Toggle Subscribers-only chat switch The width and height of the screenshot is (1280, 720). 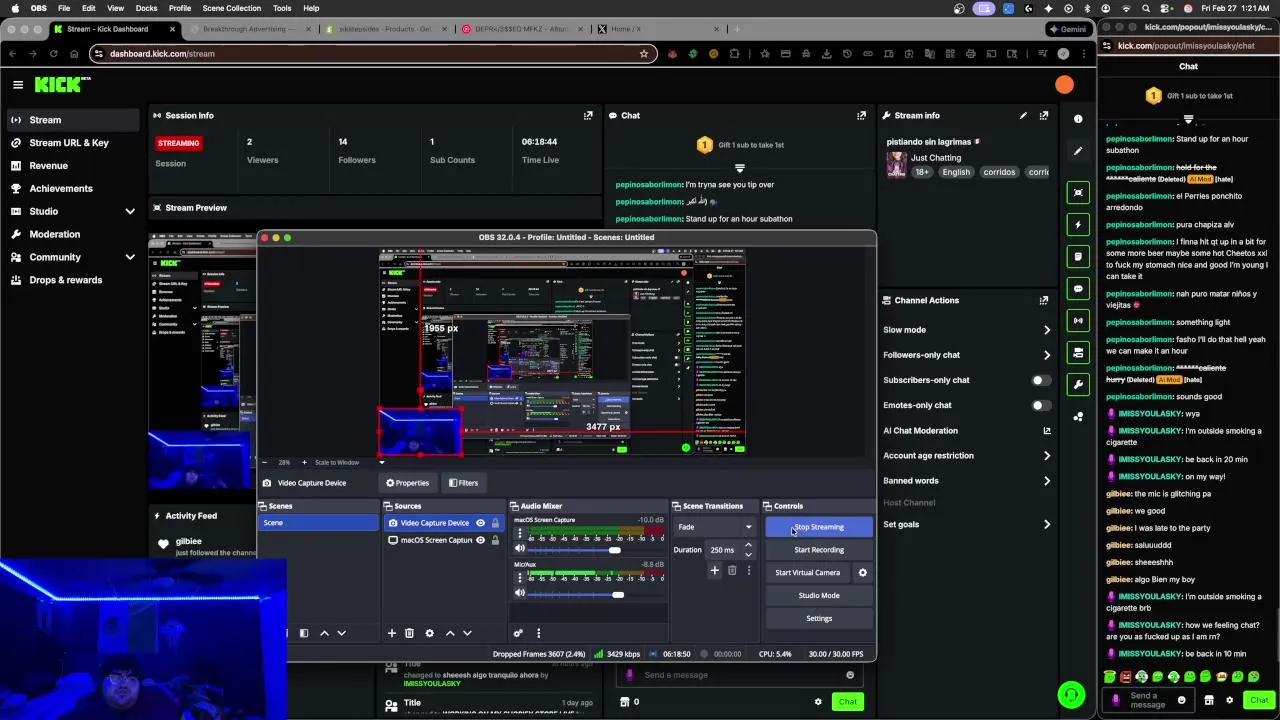1041,380
